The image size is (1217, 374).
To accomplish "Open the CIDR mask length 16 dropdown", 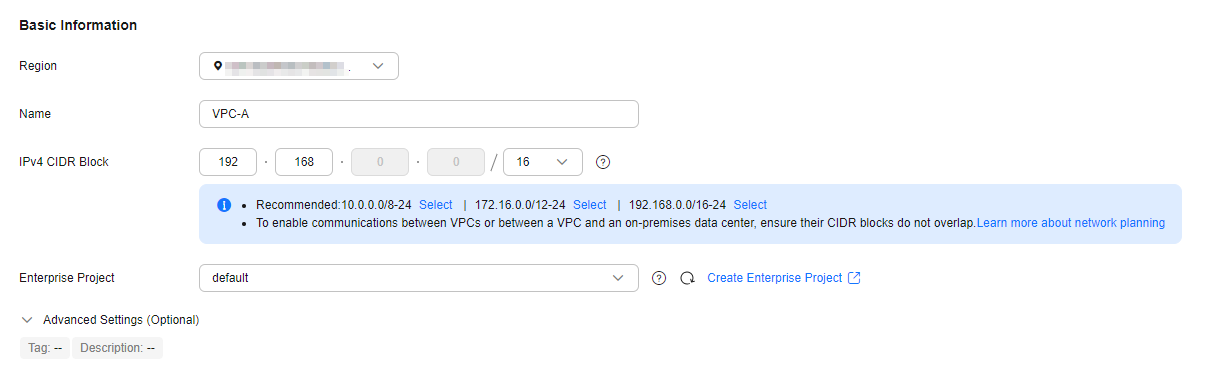I will pyautogui.click(x=543, y=162).
